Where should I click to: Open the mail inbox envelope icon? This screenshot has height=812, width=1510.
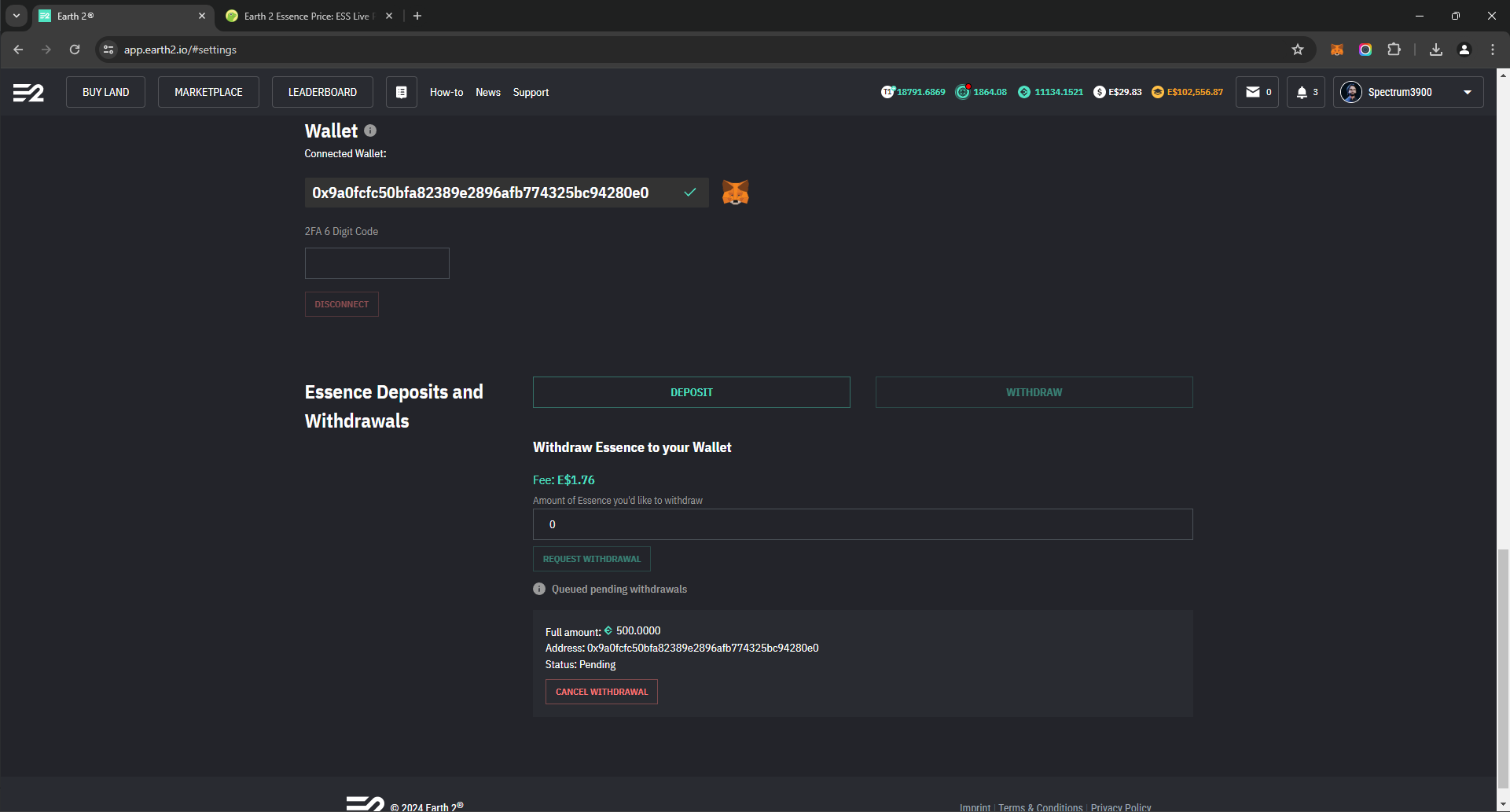point(1253,92)
